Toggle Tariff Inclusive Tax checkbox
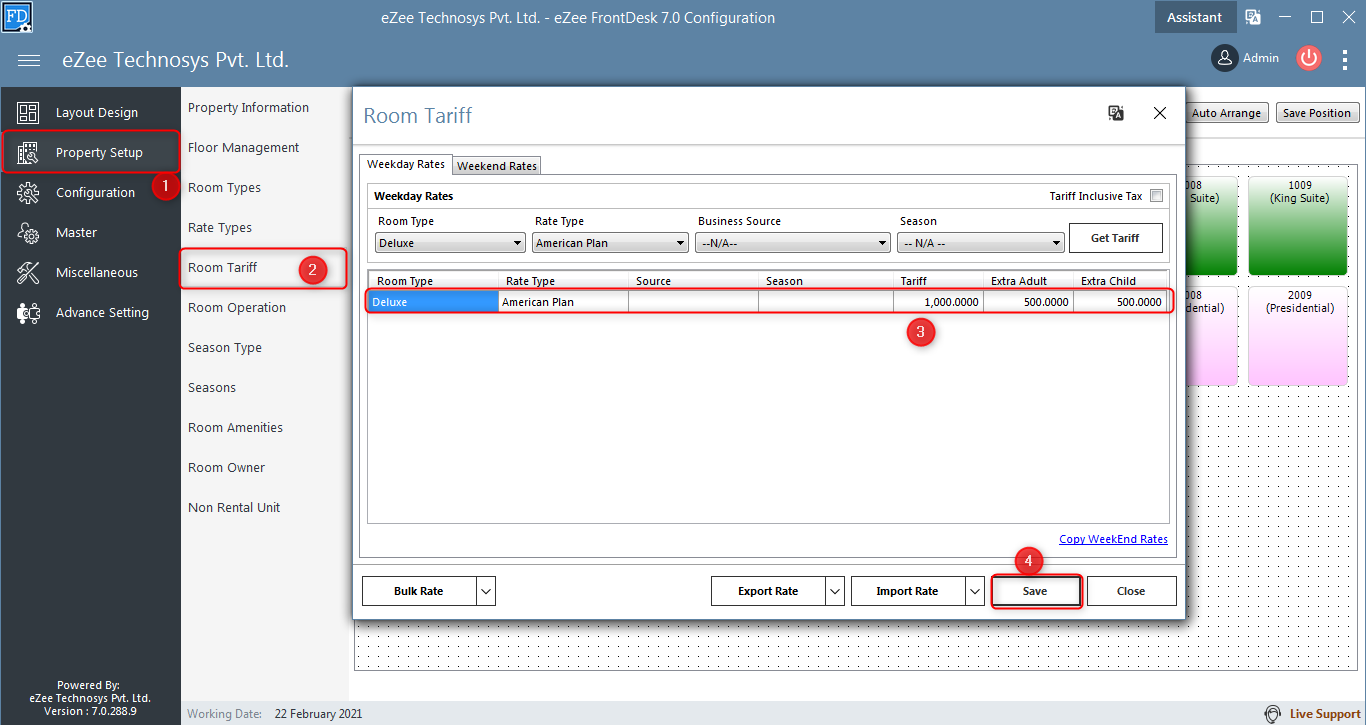1366x725 pixels. tap(1156, 196)
